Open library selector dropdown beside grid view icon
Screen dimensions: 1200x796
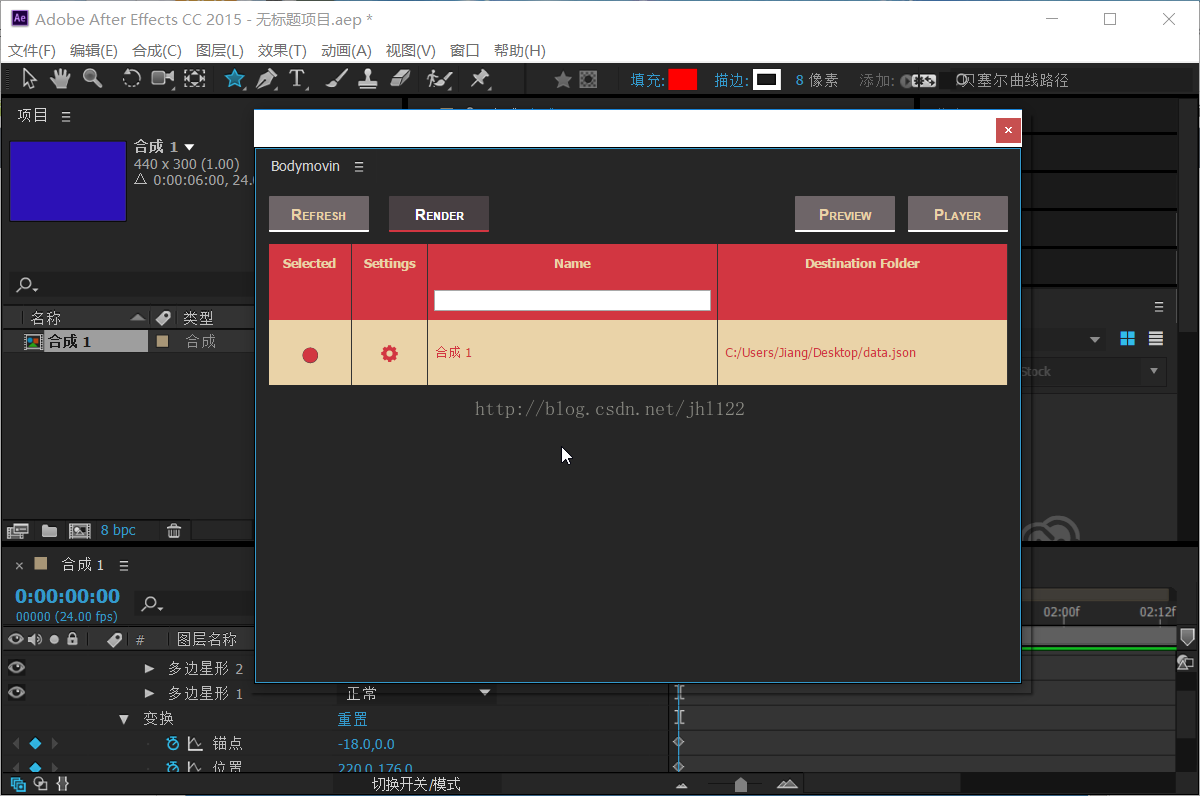1094,339
